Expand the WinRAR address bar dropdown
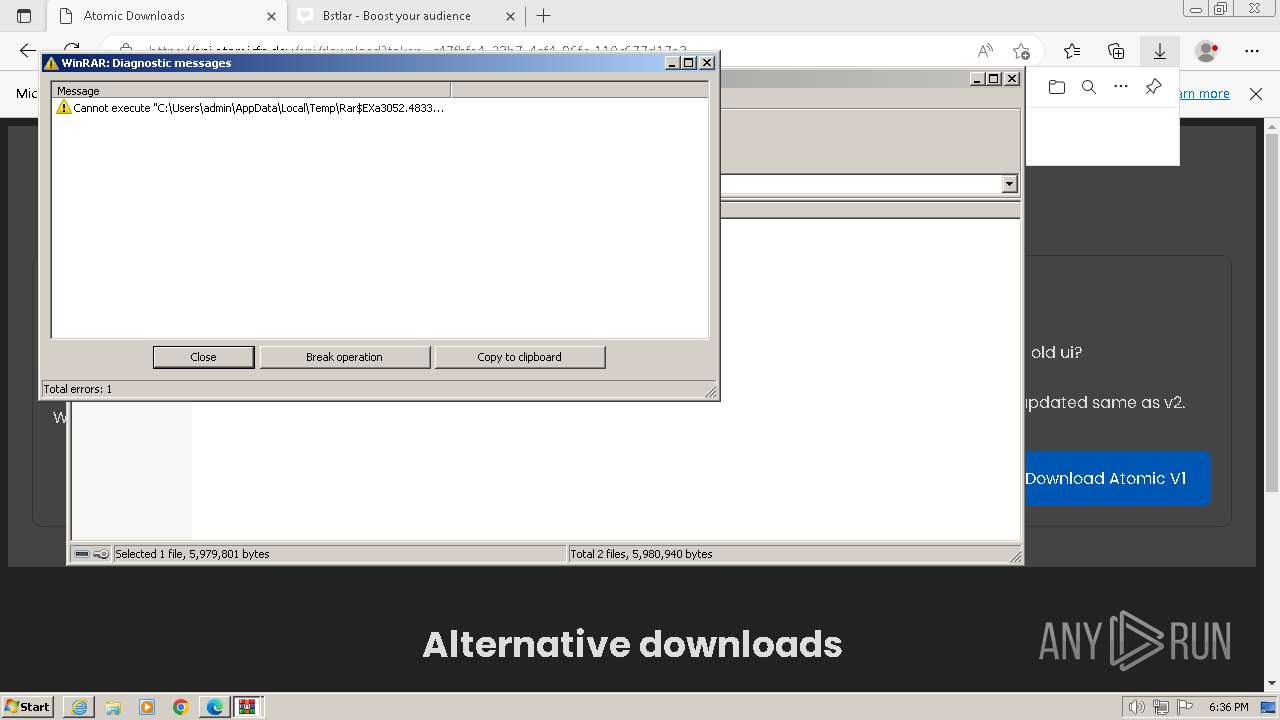The image size is (1280, 720). coord(1009,184)
